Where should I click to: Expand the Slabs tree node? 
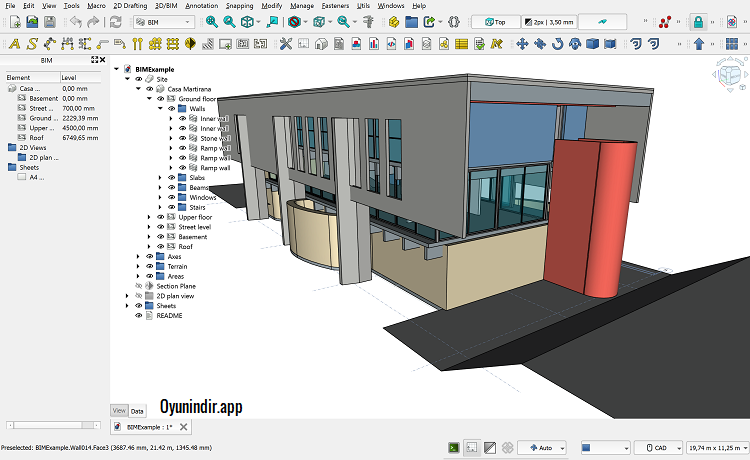click(160, 177)
